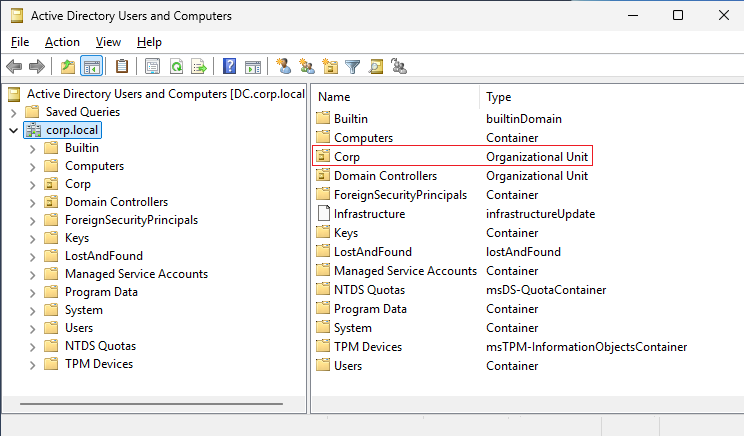Image resolution: width=744 pixels, height=436 pixels.
Task: Open Properties via the toolbar icon
Action: (152, 66)
